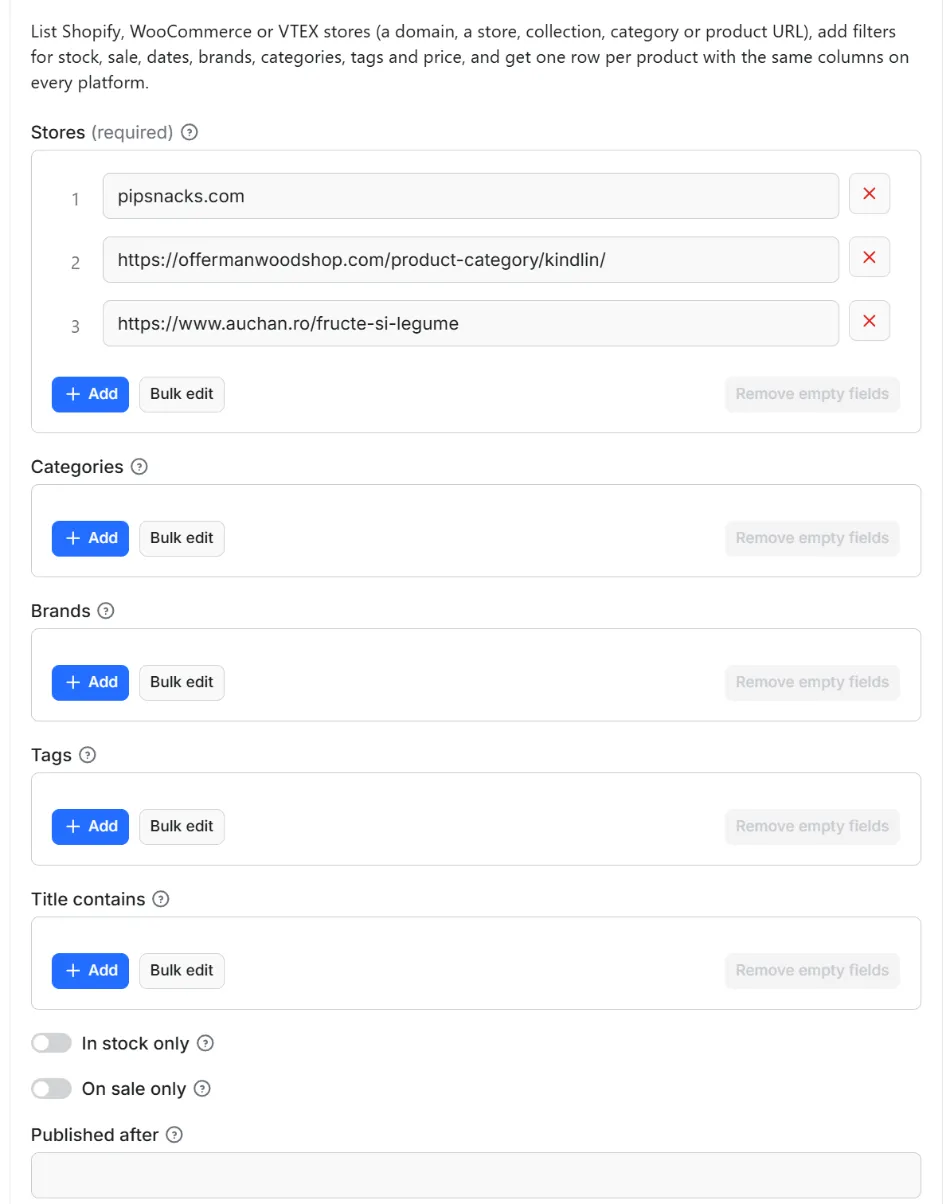Edit the auchan.ro URL field
952x1204 pixels.
[470, 323]
